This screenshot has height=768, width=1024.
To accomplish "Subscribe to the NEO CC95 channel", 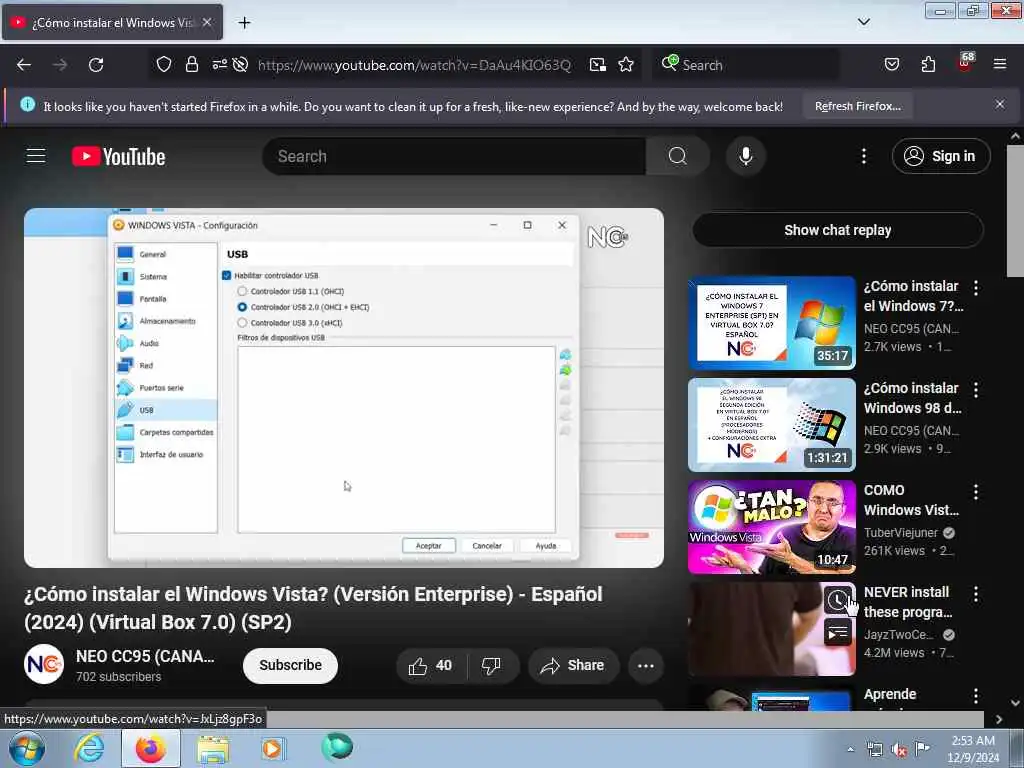I will [x=290, y=665].
